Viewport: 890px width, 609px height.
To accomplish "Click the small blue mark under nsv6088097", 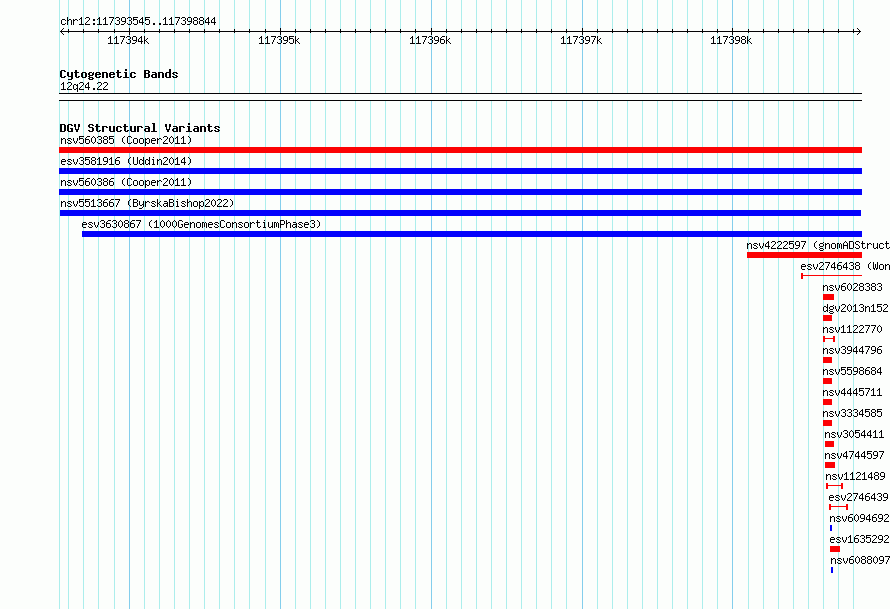I will (x=832, y=570).
